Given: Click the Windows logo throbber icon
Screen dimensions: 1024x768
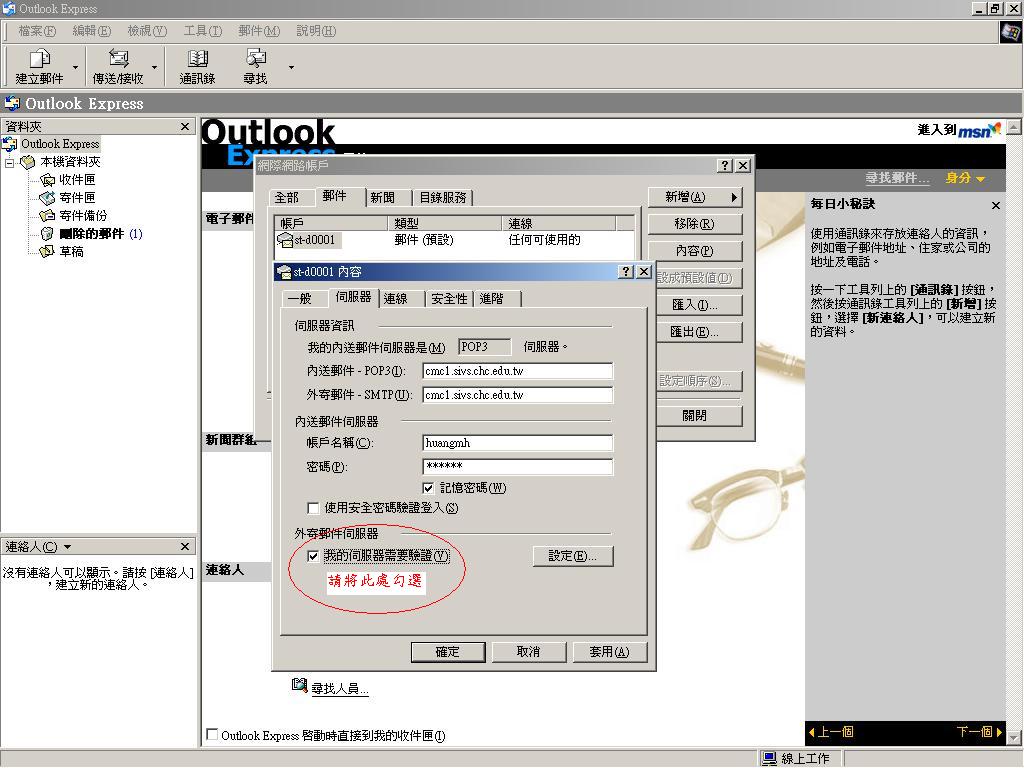Looking at the screenshot, I should point(1011,31).
